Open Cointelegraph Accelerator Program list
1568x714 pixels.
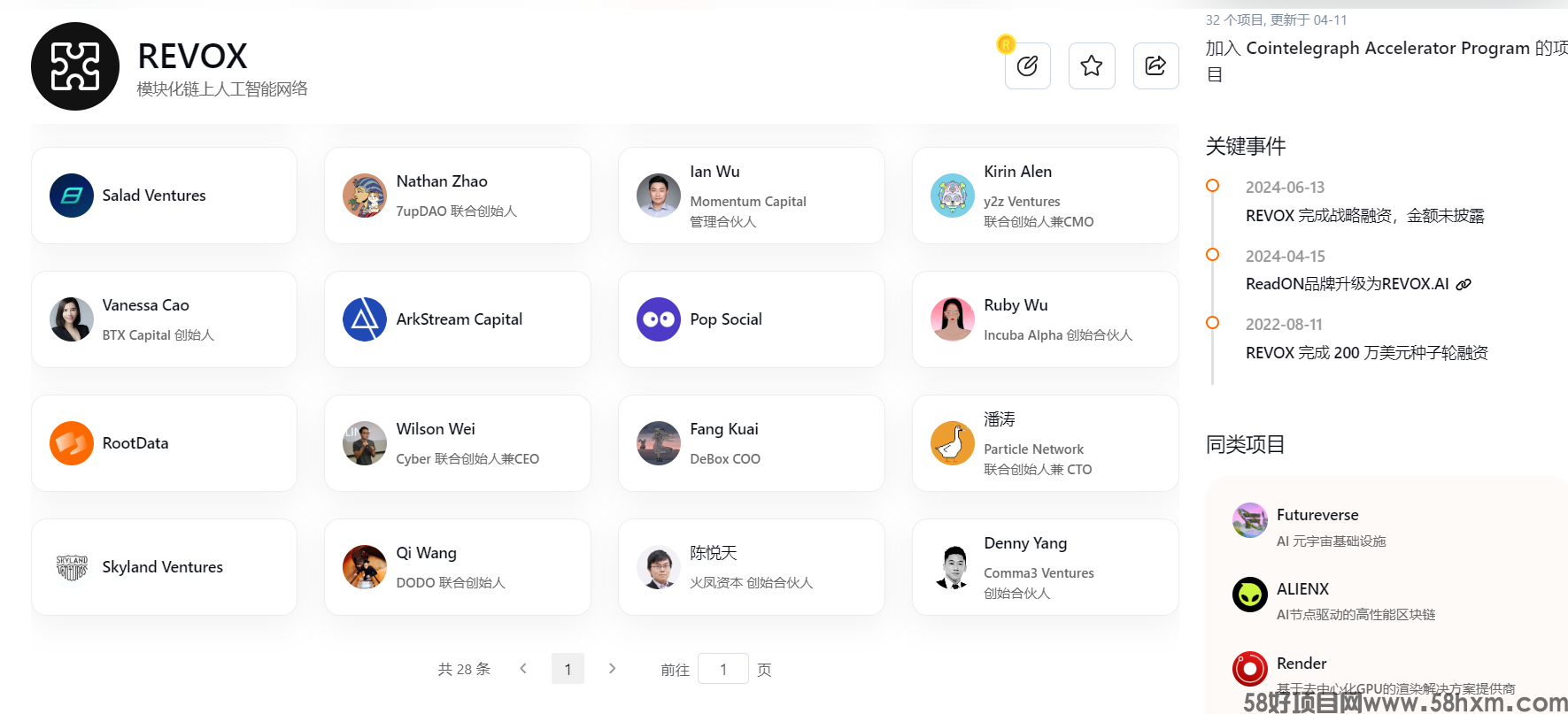(1386, 60)
